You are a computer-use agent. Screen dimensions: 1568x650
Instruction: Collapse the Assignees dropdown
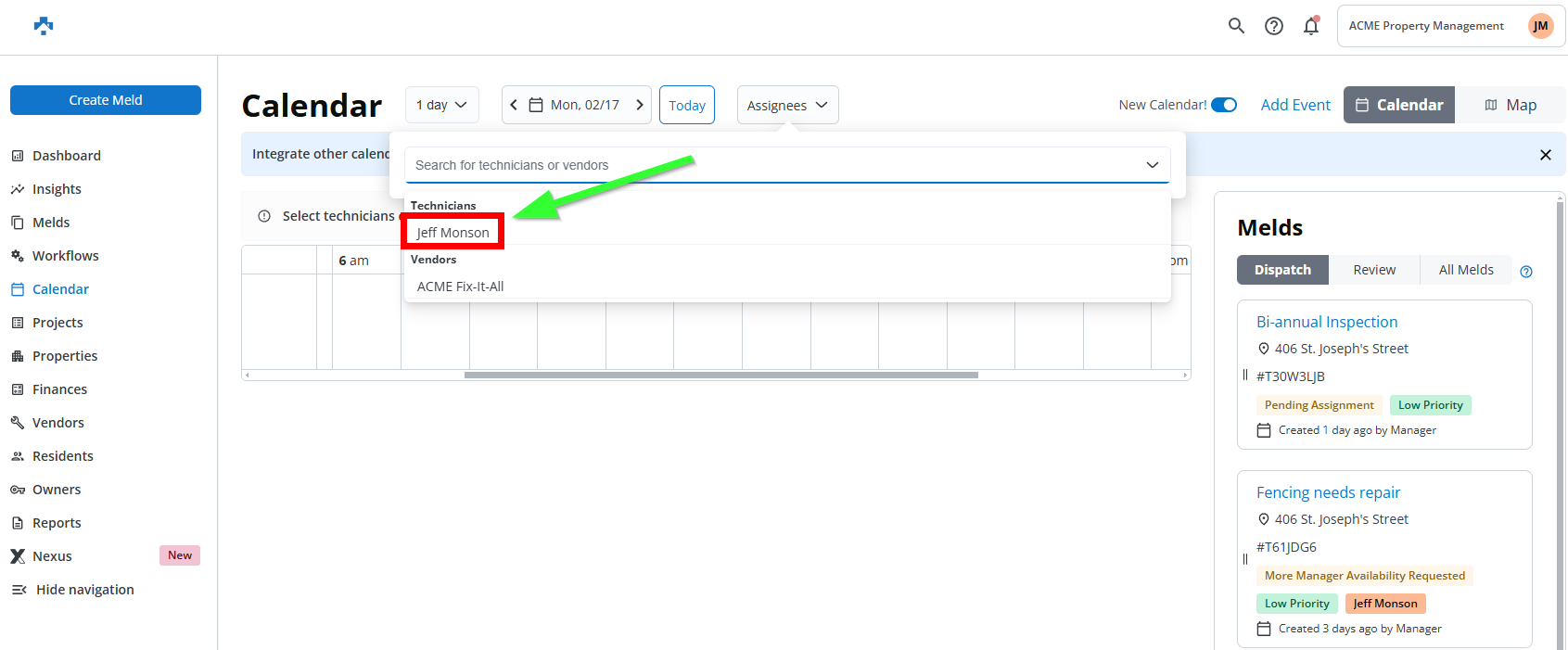tap(787, 105)
